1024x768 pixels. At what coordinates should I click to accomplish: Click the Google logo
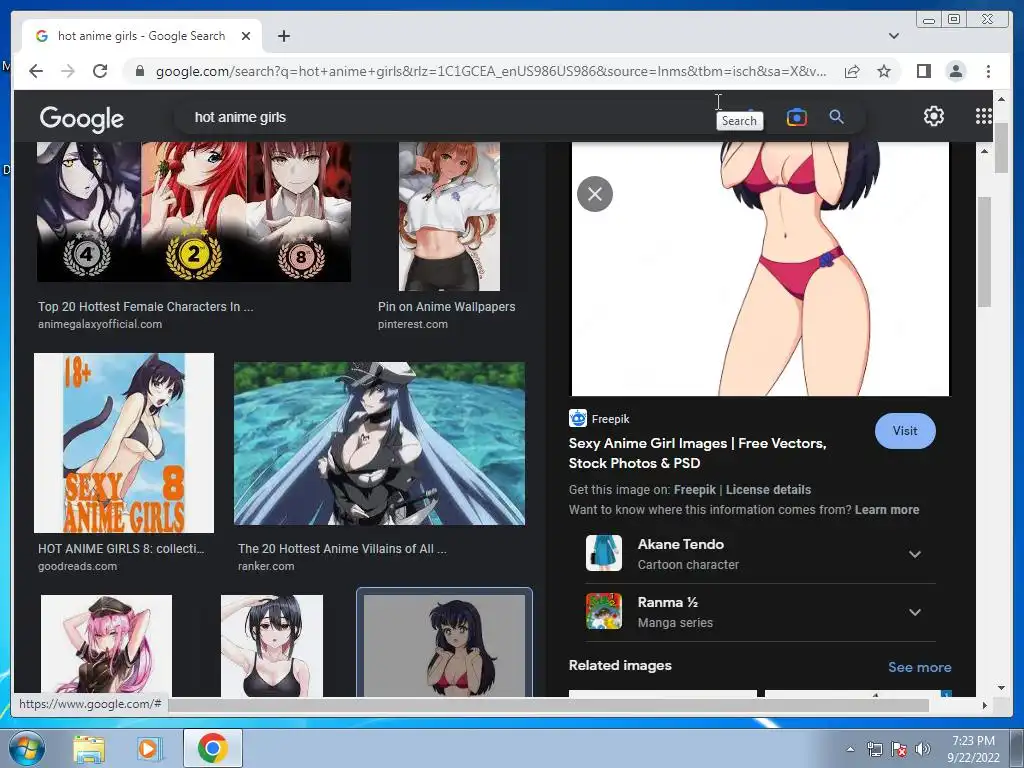[82, 118]
